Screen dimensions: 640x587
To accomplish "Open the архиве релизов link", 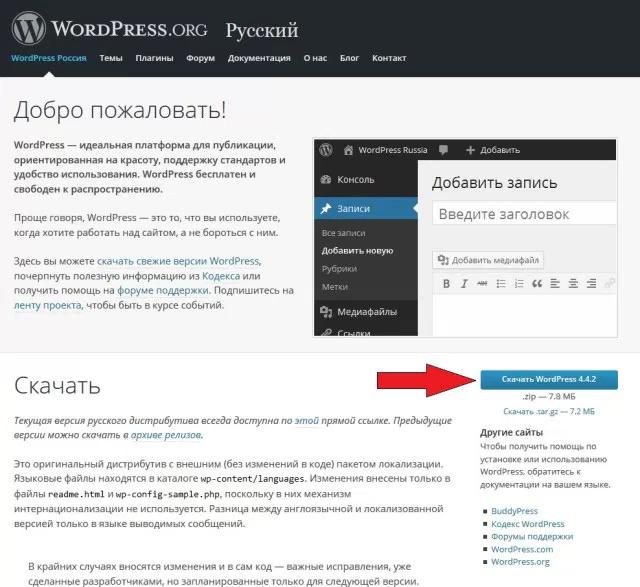I will coord(166,435).
